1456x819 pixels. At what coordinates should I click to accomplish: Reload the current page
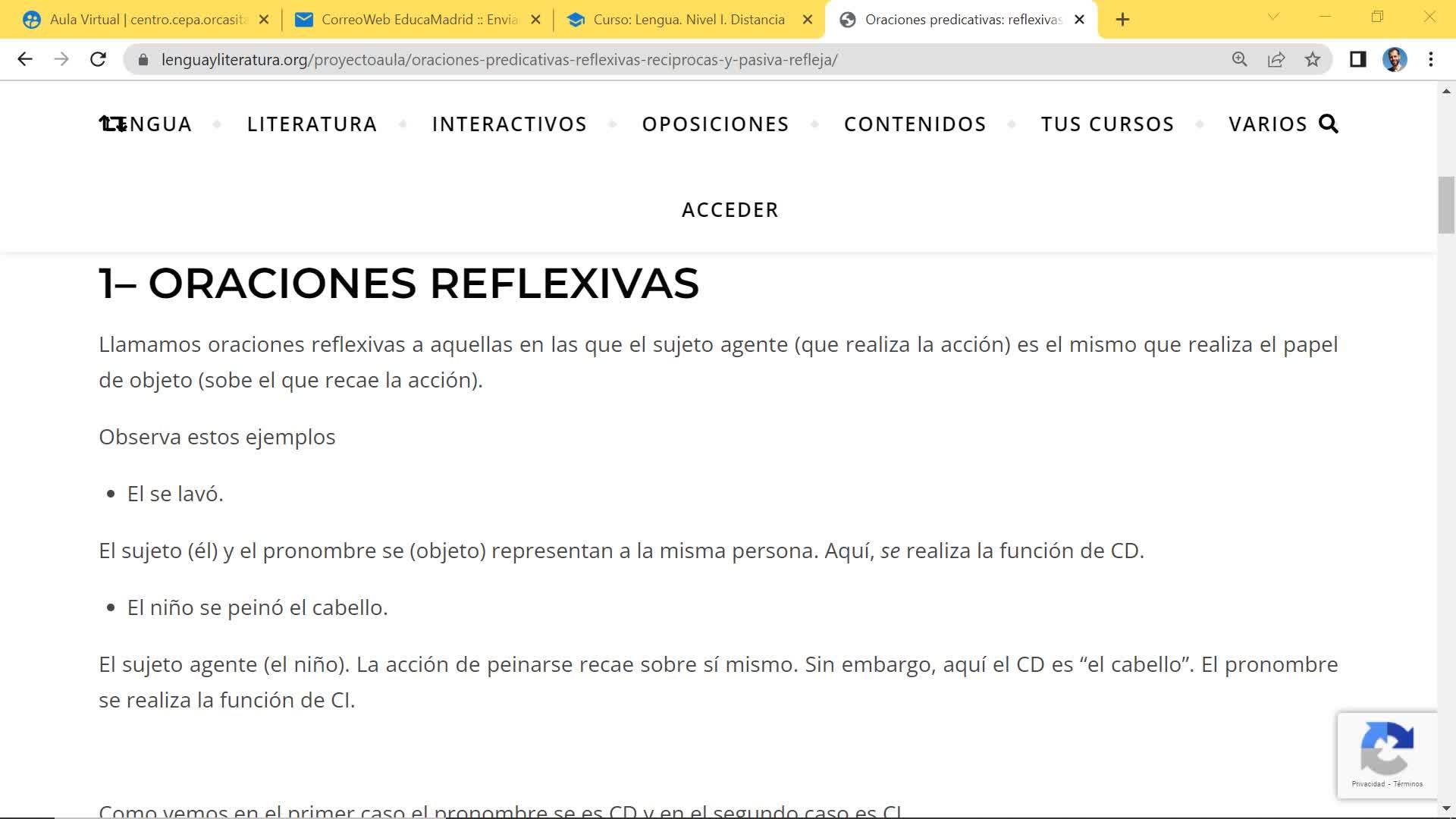click(98, 59)
